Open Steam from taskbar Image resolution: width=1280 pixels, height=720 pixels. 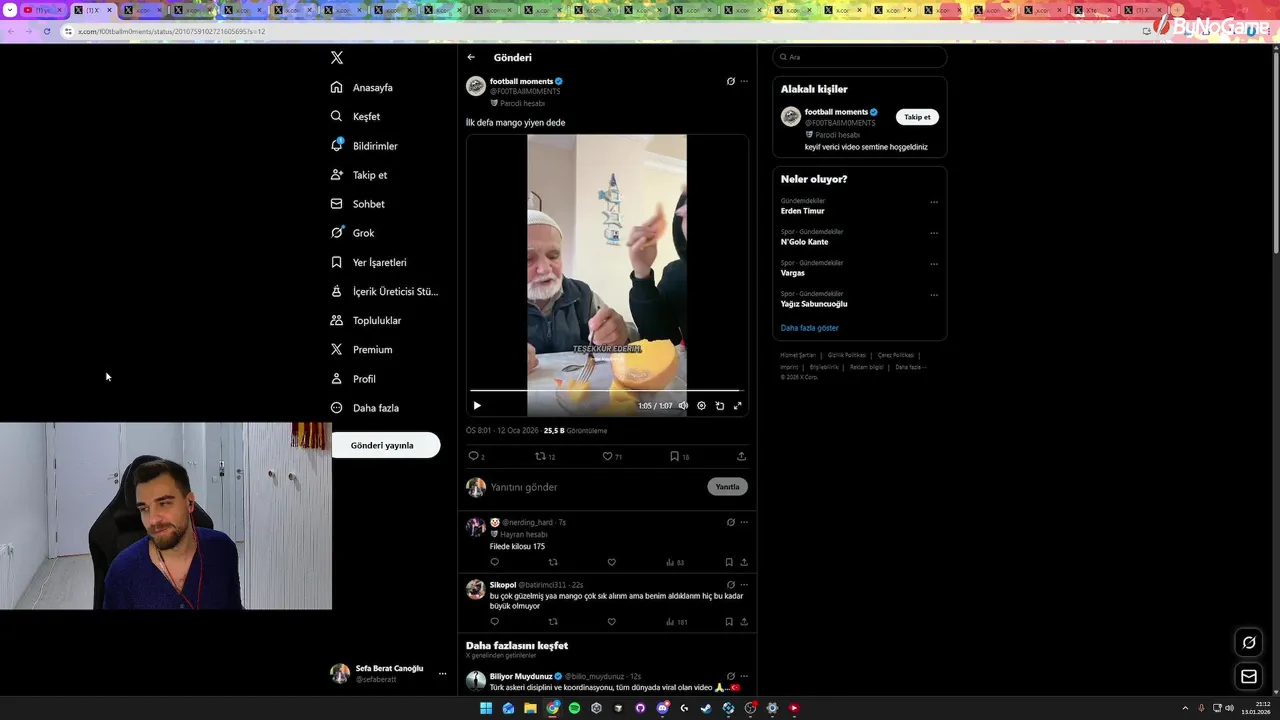706,708
